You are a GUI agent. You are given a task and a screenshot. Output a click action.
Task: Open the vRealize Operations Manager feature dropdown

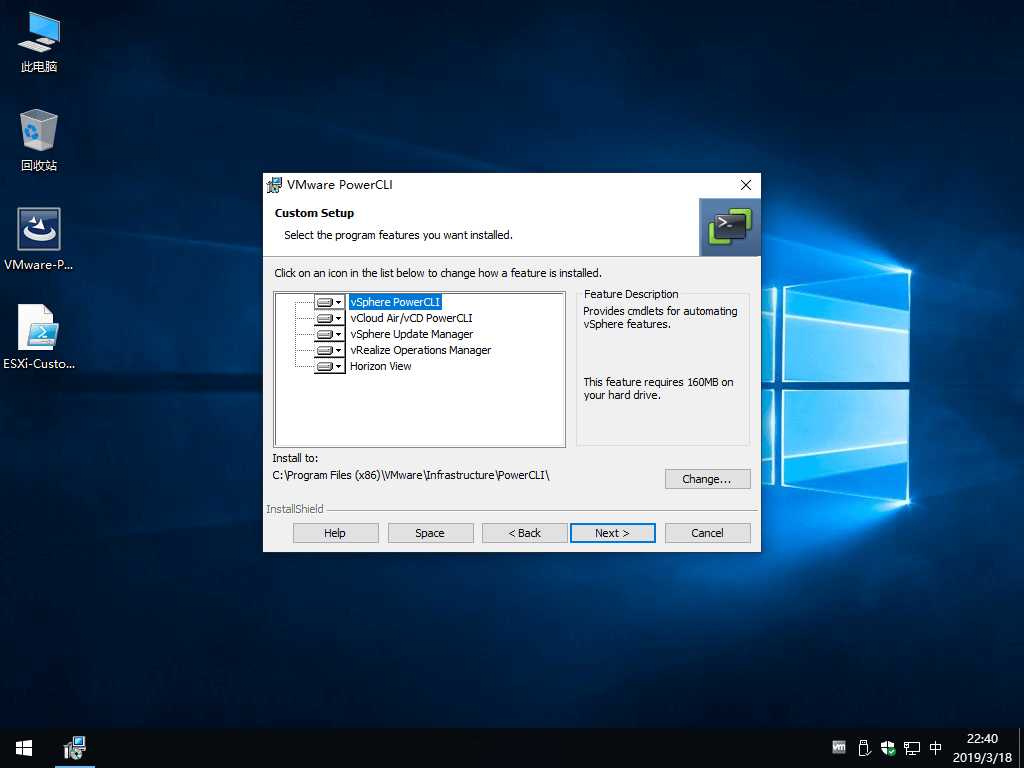pyautogui.click(x=330, y=350)
